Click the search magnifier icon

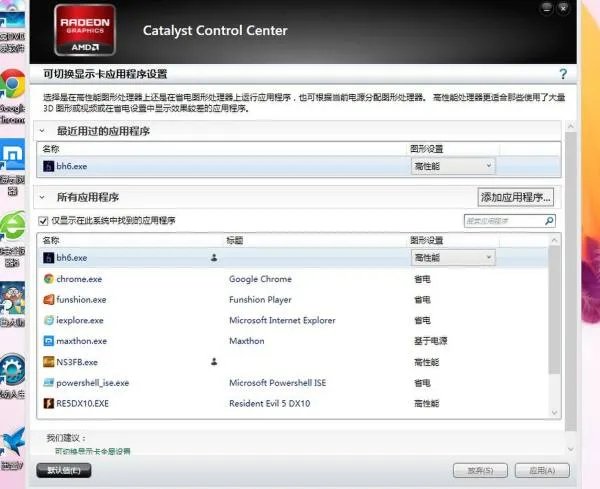click(x=549, y=221)
